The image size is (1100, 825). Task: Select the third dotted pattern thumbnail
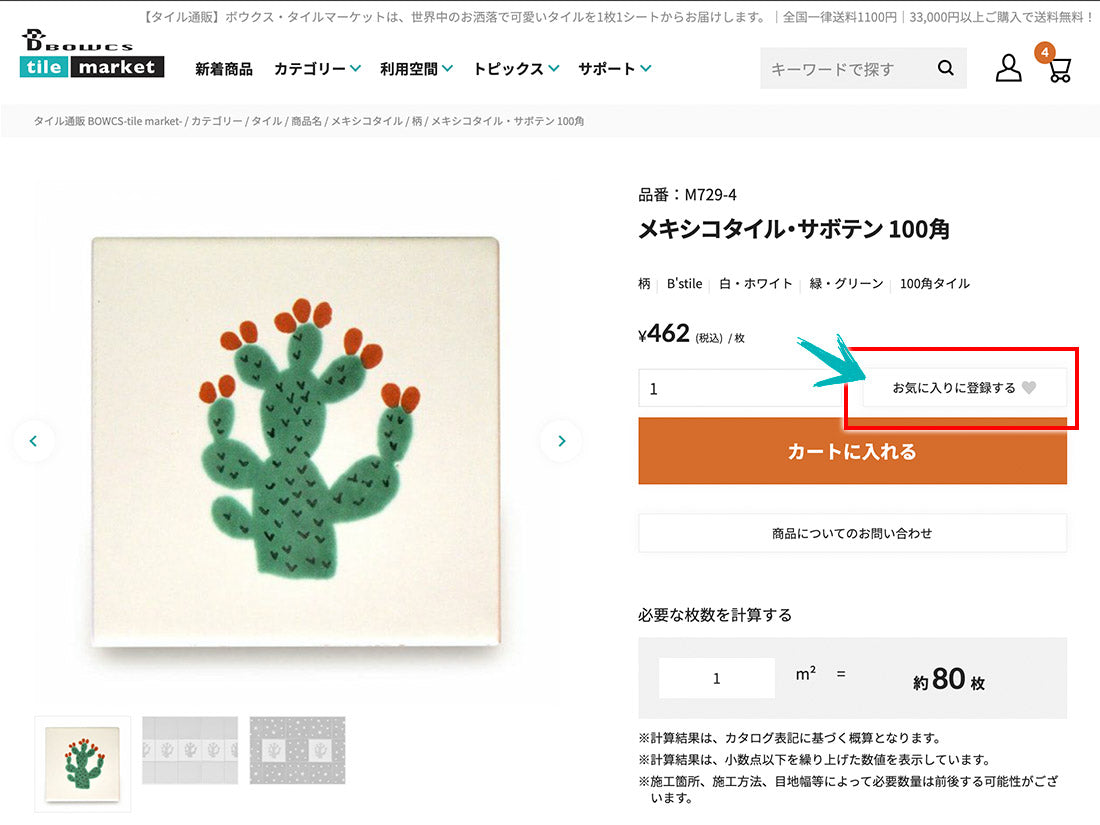click(297, 749)
